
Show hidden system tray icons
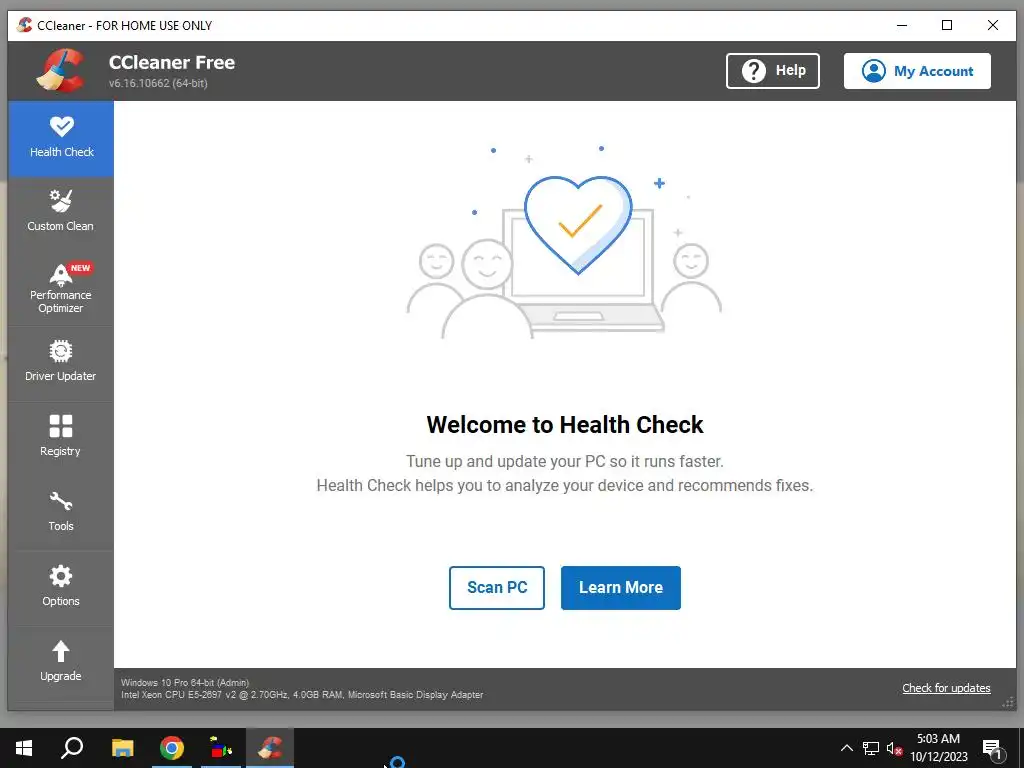click(846, 748)
